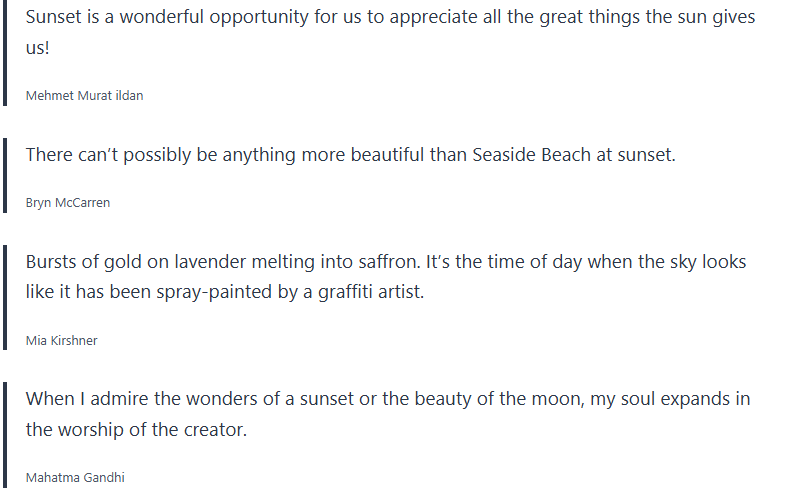Click the word "saffron" in the third quote

tap(382, 263)
